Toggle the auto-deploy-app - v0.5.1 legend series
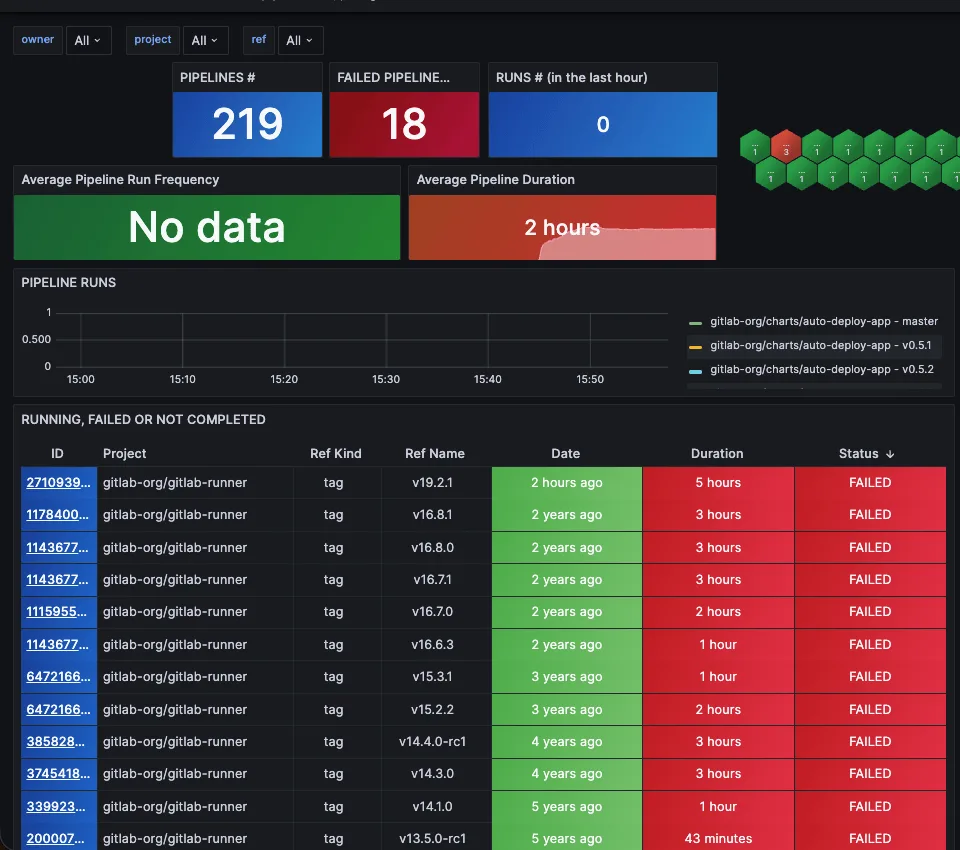Screen dimensions: 960x850 coord(820,345)
